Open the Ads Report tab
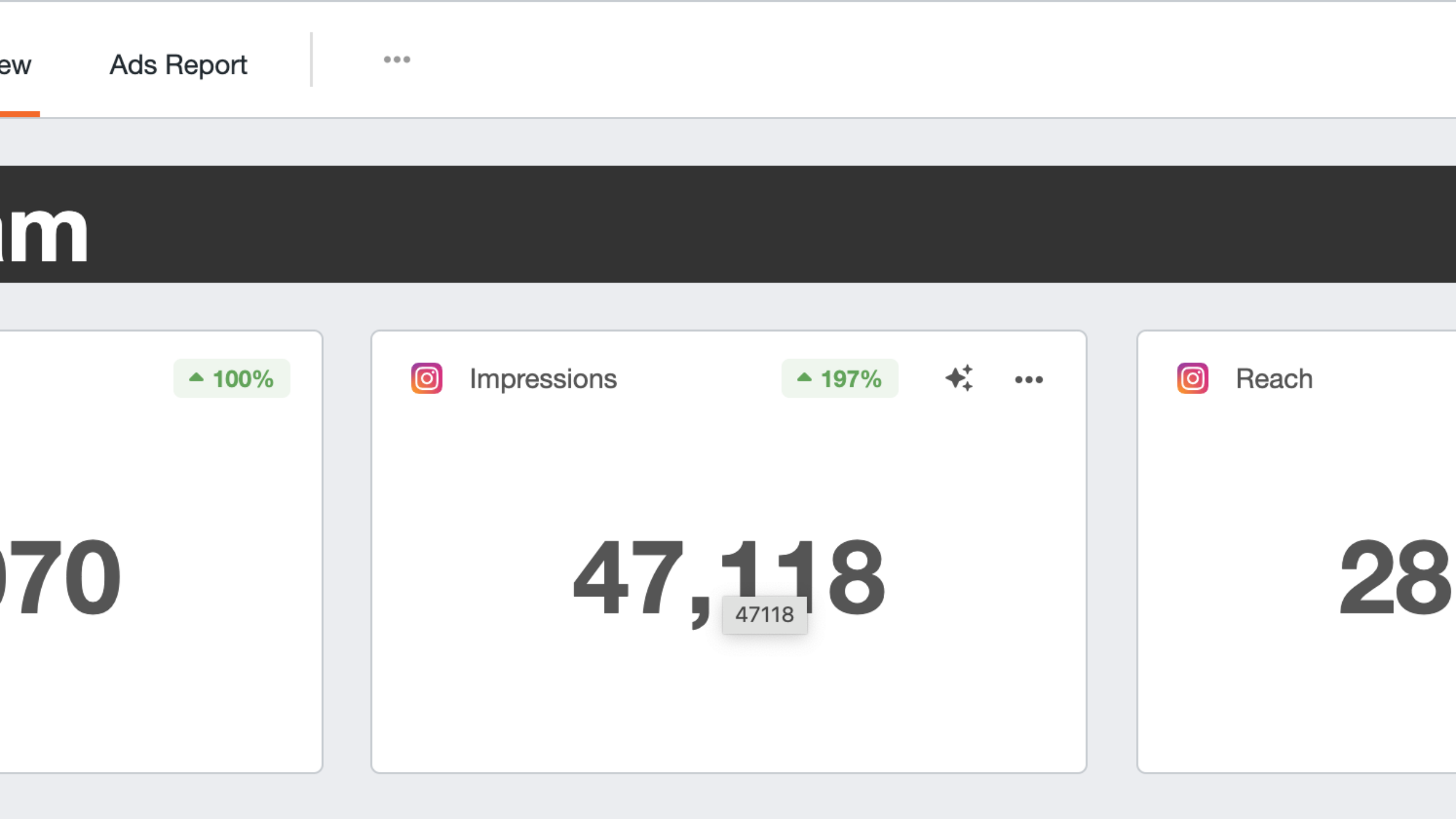The width and height of the screenshot is (1456, 819). tap(178, 64)
